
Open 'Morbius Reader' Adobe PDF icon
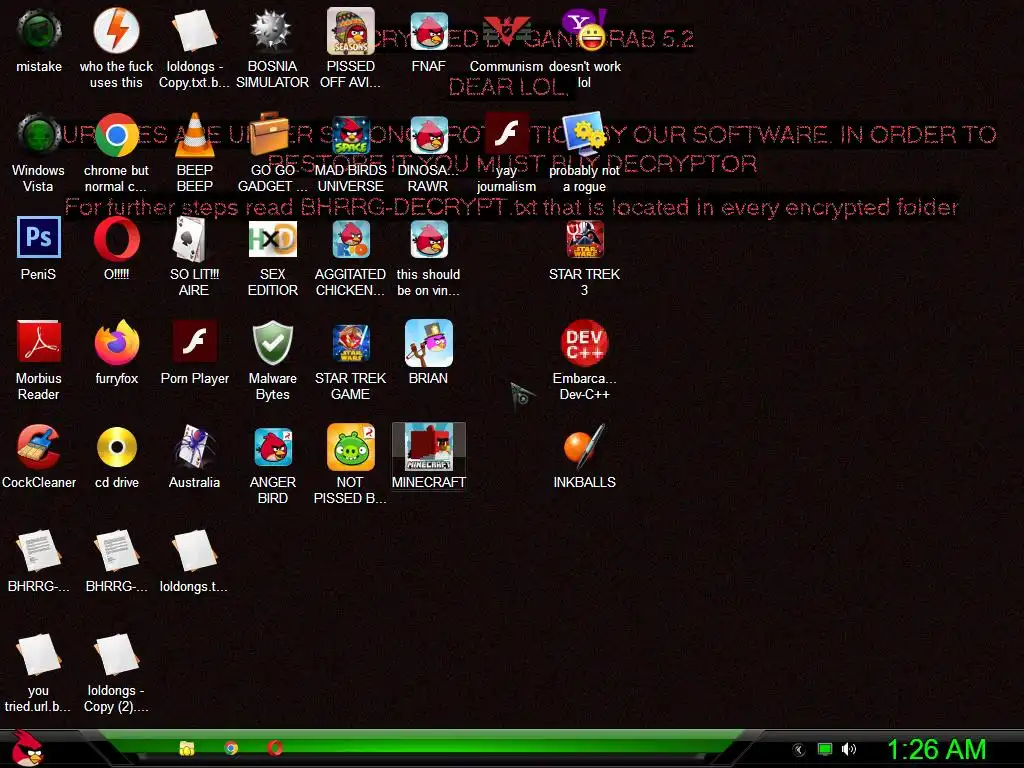pos(39,342)
